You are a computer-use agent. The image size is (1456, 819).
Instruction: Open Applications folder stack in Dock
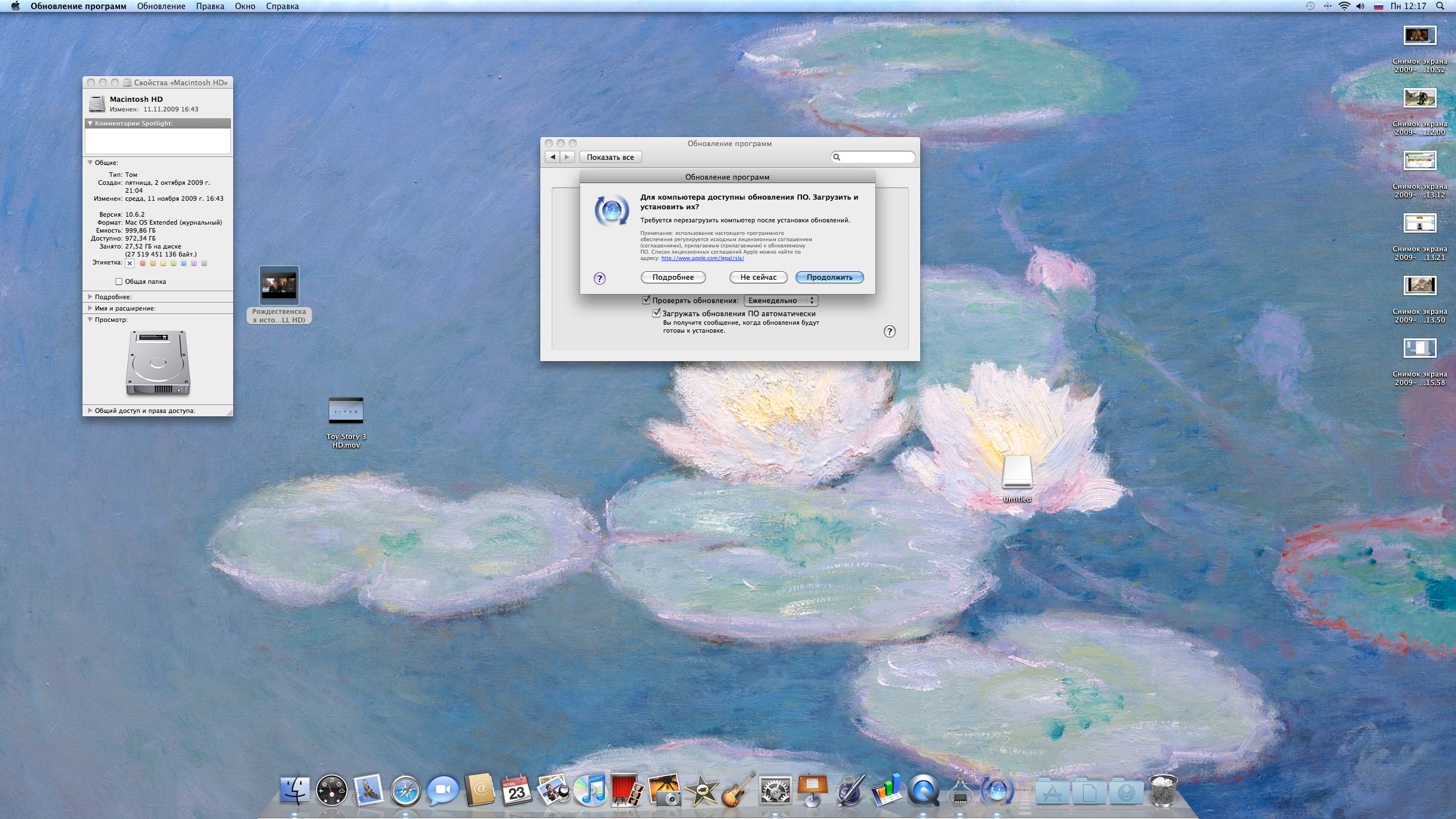1052,792
